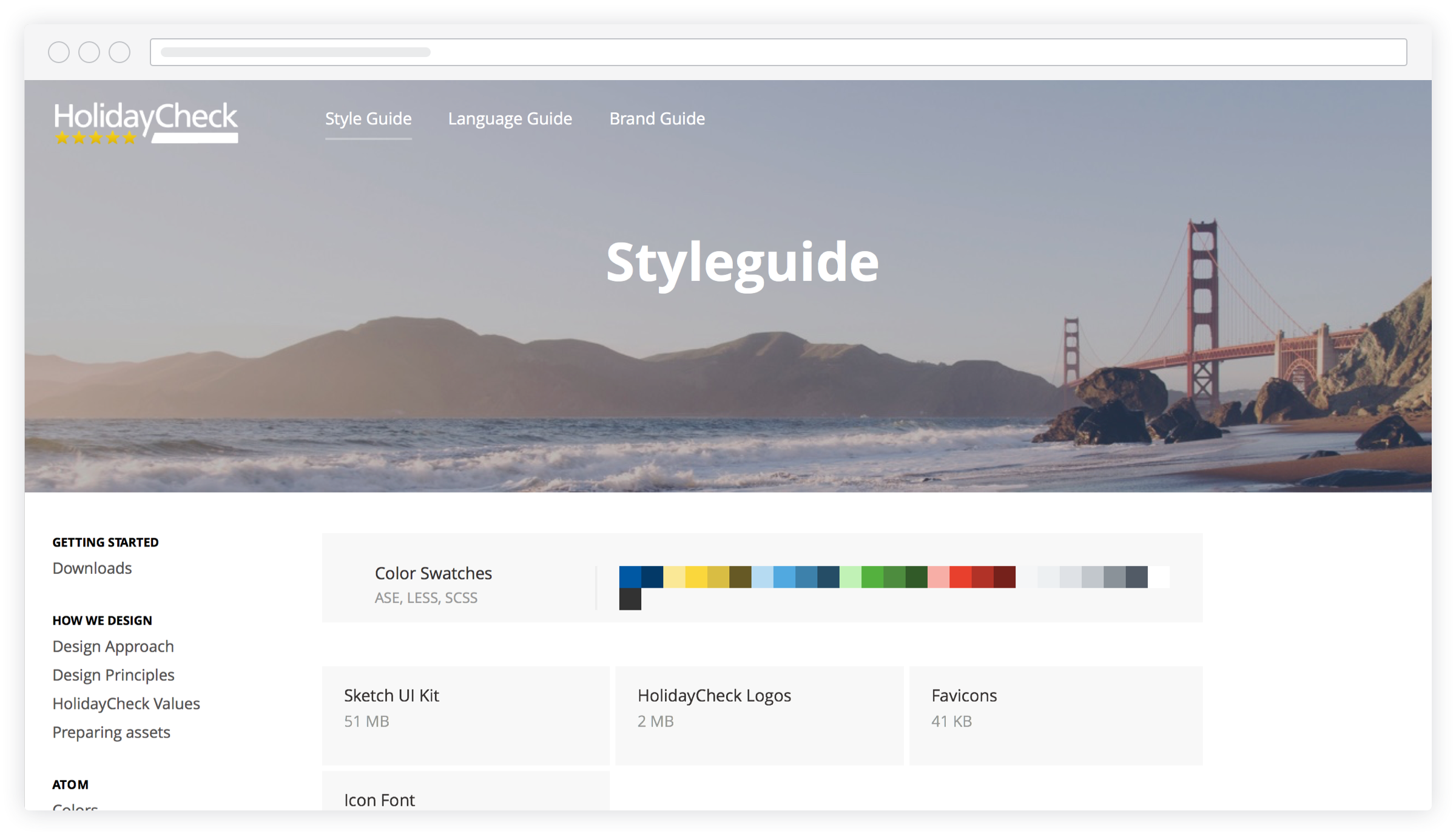Go to Design Principles page
This screenshot has height=836, width=1456.
113,675
